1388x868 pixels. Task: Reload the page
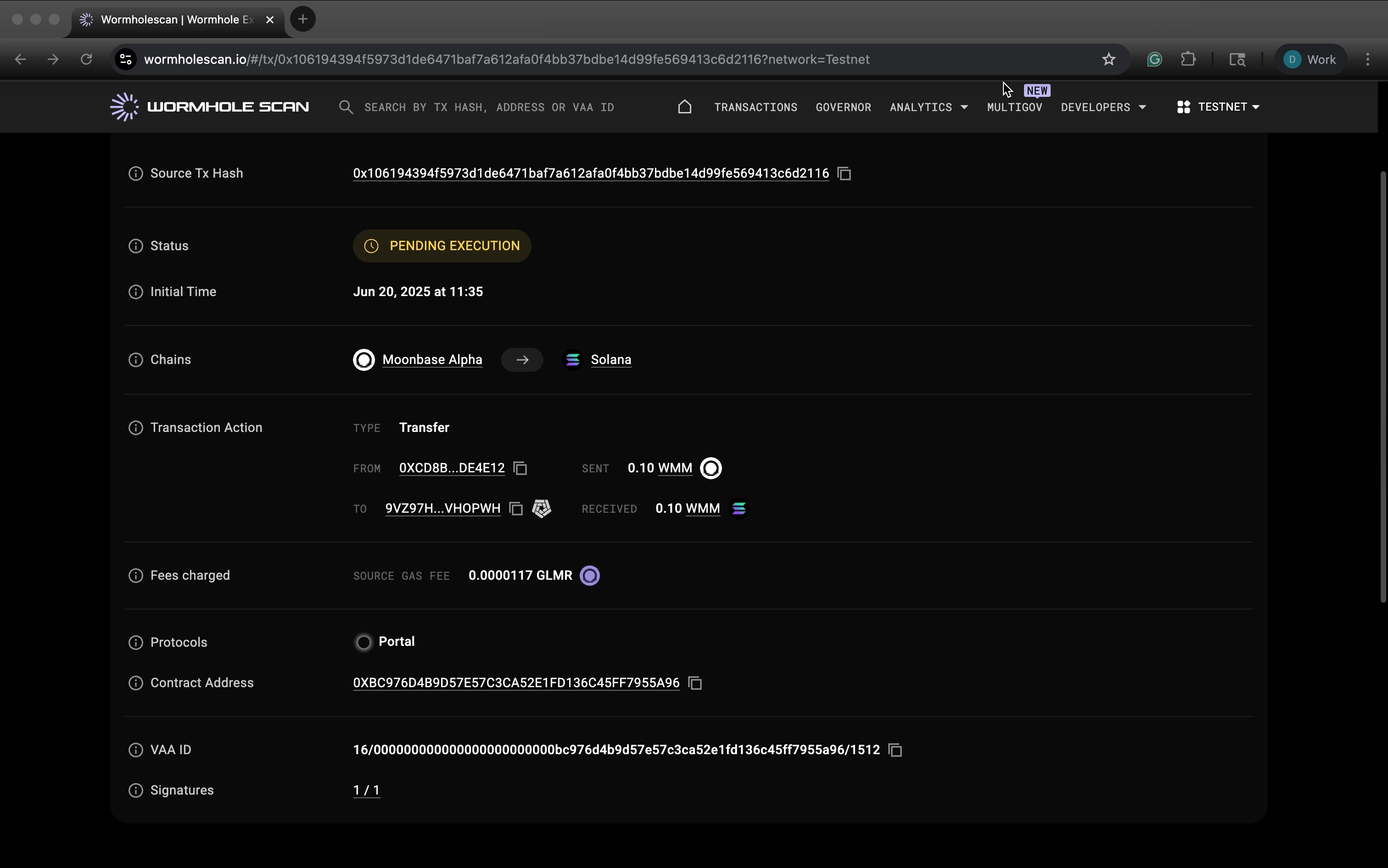pyautogui.click(x=86, y=59)
